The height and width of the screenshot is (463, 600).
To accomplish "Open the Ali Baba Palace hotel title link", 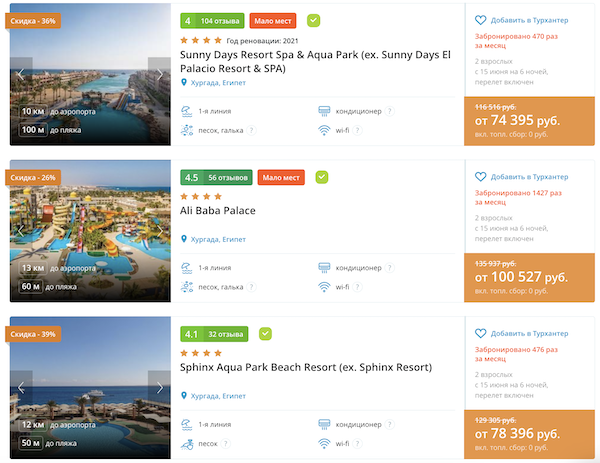I will [218, 211].
